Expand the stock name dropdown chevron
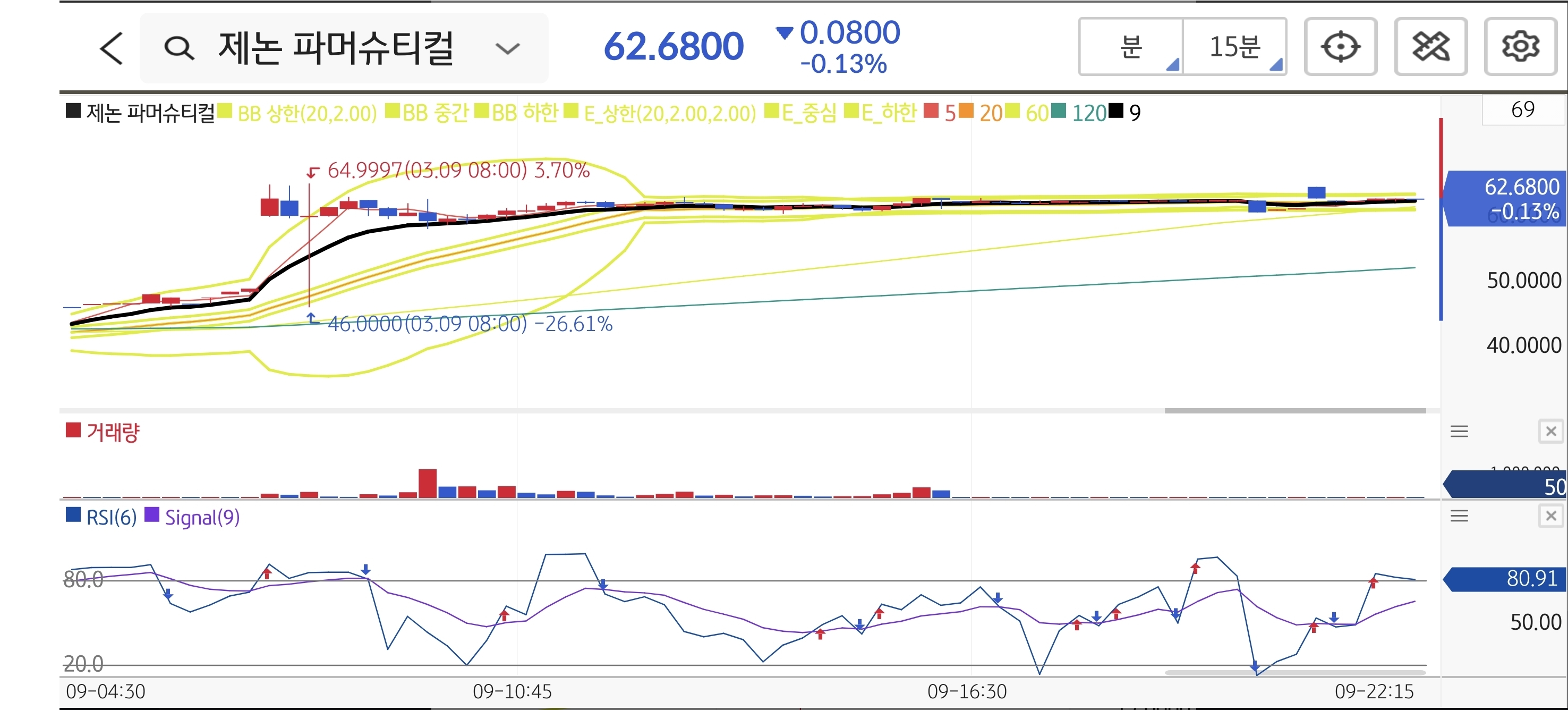This screenshot has height=710, width=1568. 507,48
